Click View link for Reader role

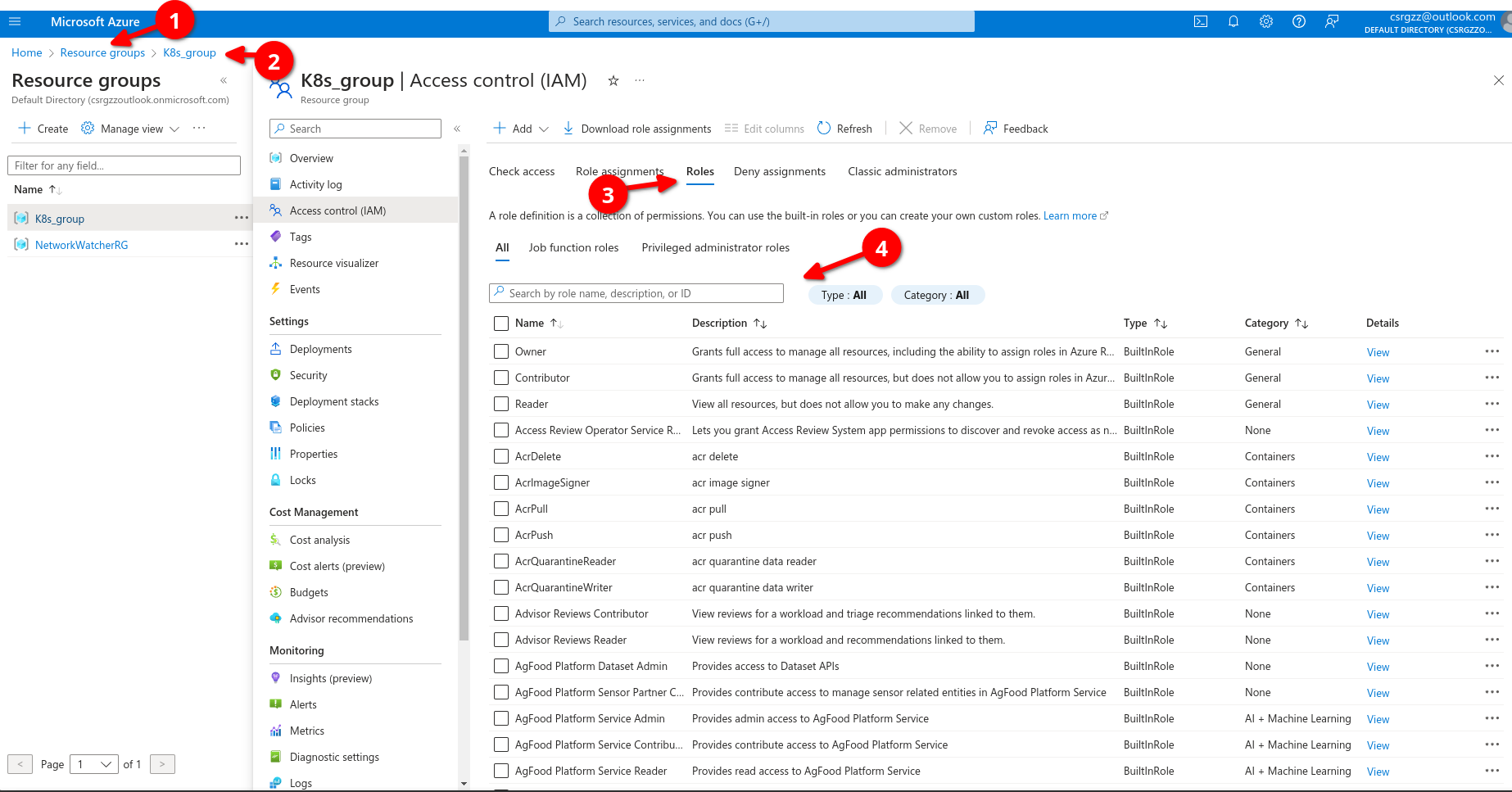coord(1378,405)
